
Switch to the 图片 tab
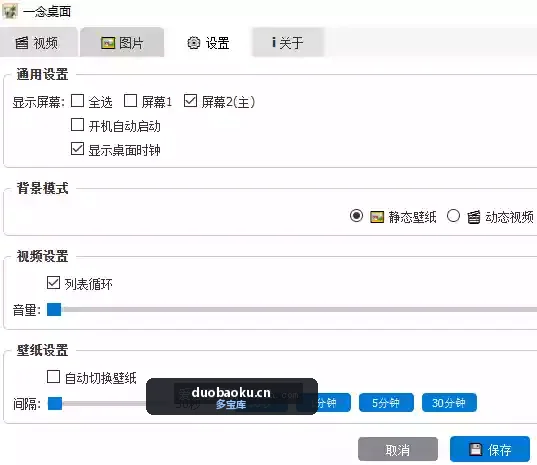click(122, 42)
